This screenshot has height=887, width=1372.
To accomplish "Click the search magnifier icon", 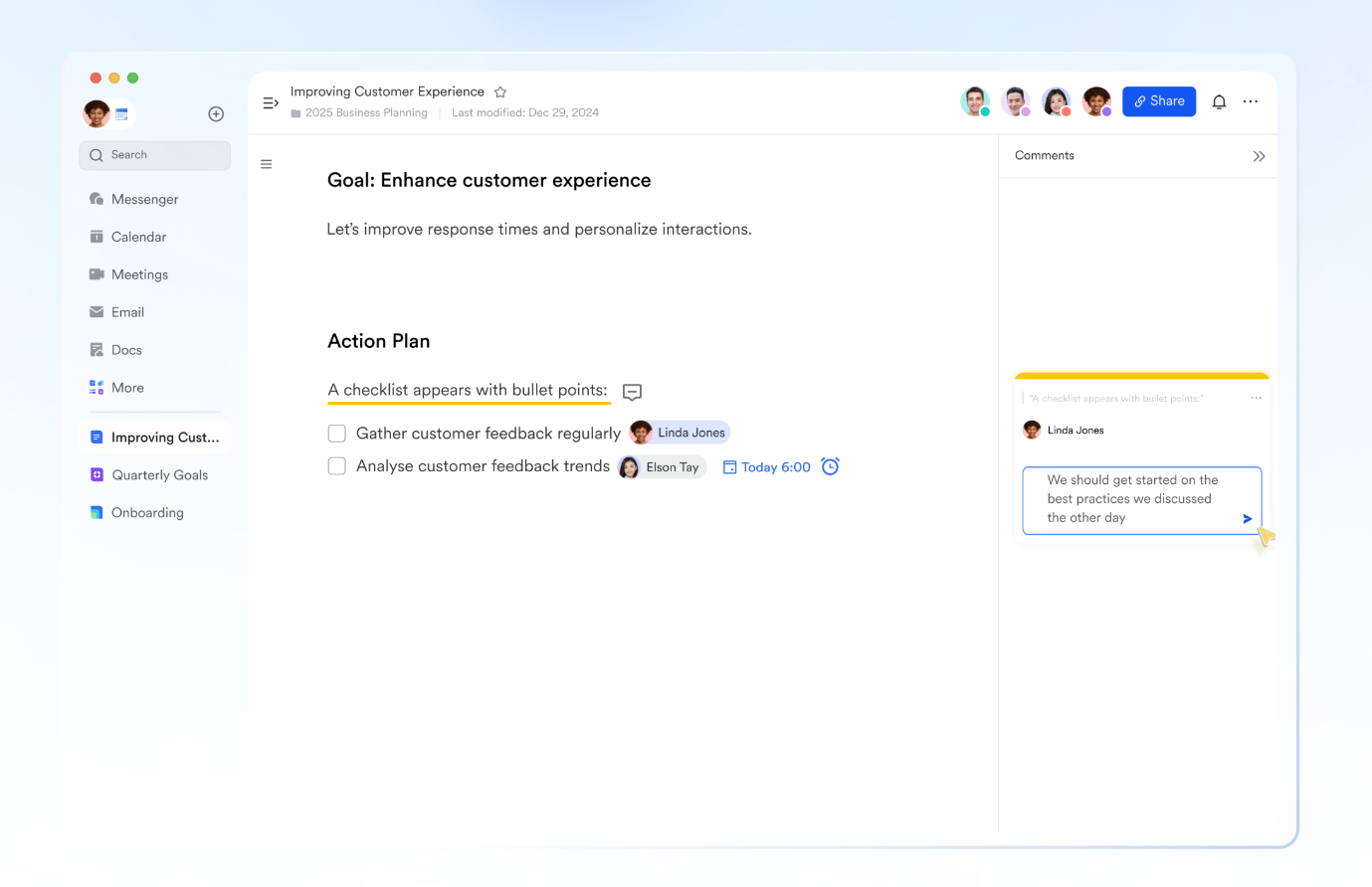I will (x=97, y=155).
